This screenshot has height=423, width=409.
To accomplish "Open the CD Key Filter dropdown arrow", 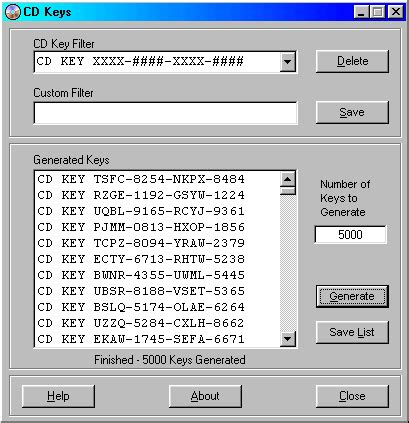I will (x=287, y=62).
